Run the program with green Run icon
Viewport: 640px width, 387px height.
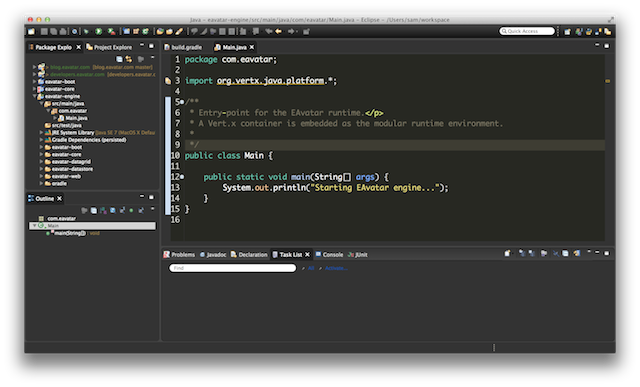[x=99, y=31]
